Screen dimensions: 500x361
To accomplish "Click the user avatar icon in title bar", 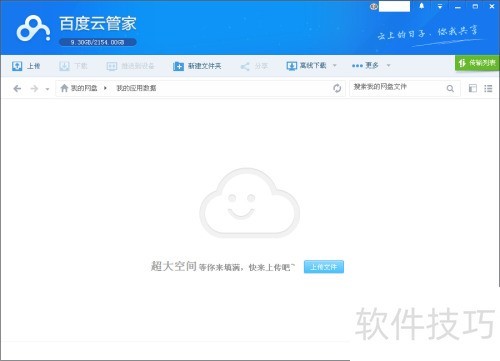I will pyautogui.click(x=374, y=6).
